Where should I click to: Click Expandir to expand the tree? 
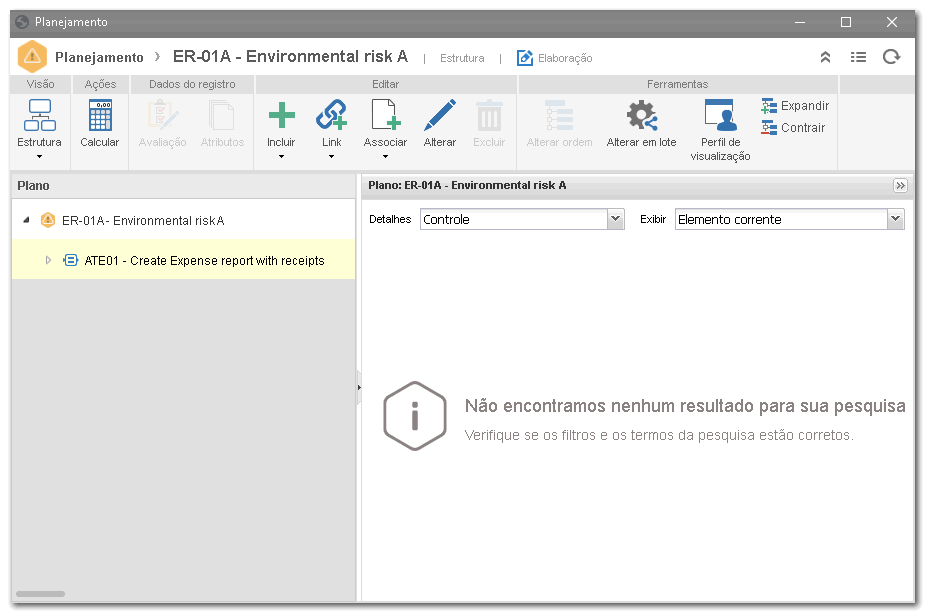click(795, 106)
